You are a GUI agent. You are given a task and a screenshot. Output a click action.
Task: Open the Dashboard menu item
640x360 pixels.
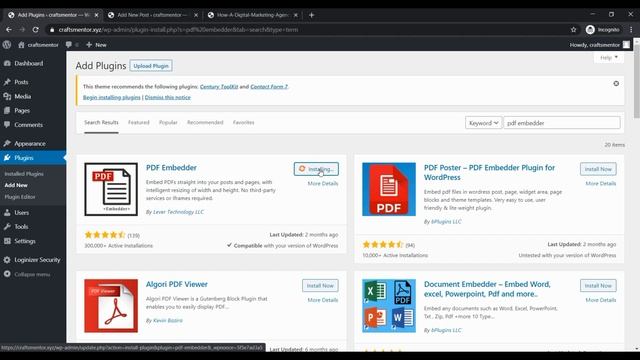pyautogui.click(x=29, y=63)
